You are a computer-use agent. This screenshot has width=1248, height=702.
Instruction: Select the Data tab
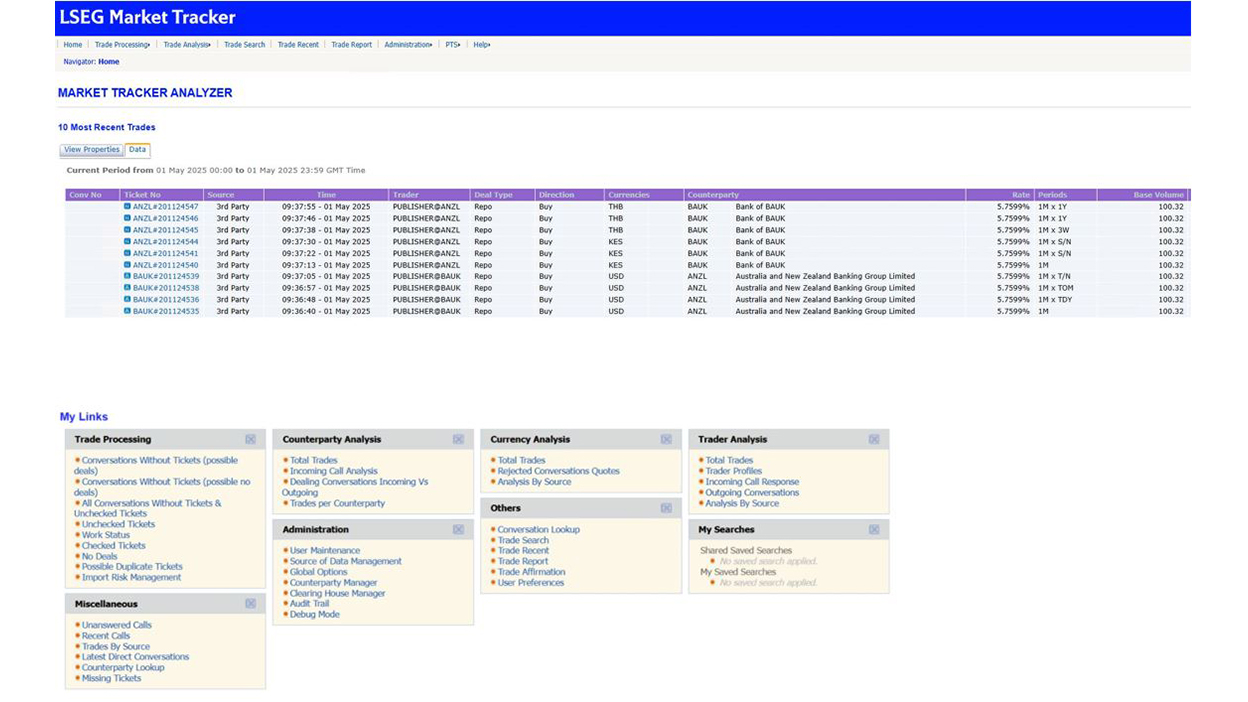pos(137,150)
